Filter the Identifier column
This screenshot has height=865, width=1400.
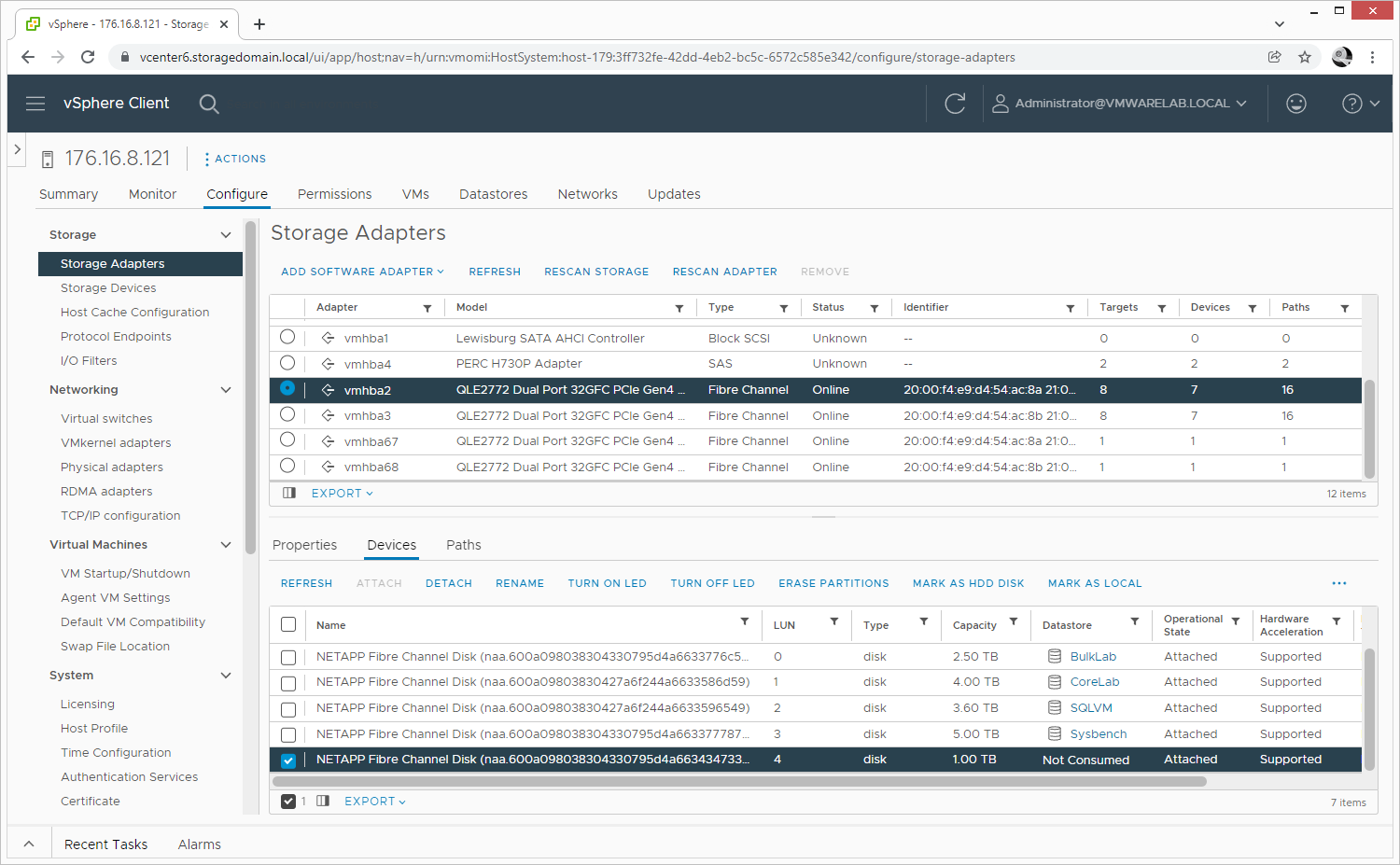(1071, 308)
